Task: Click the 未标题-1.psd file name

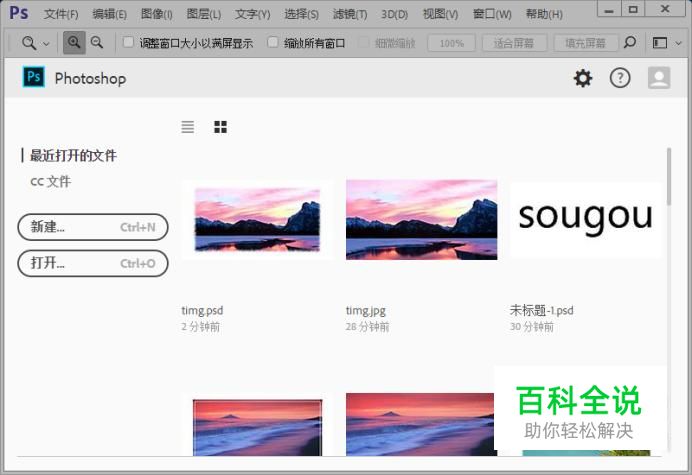Action: pos(542,310)
